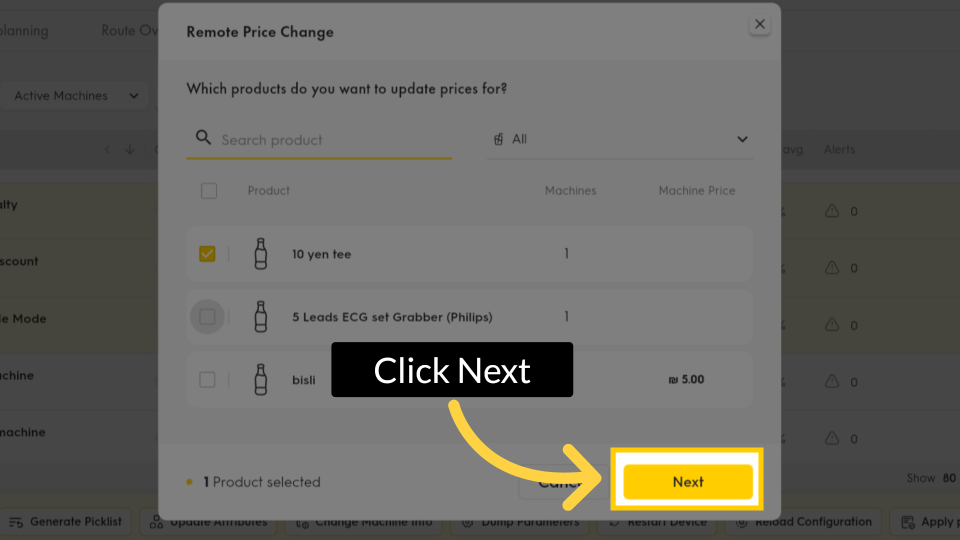Click the sort down arrow icon

tap(130, 150)
